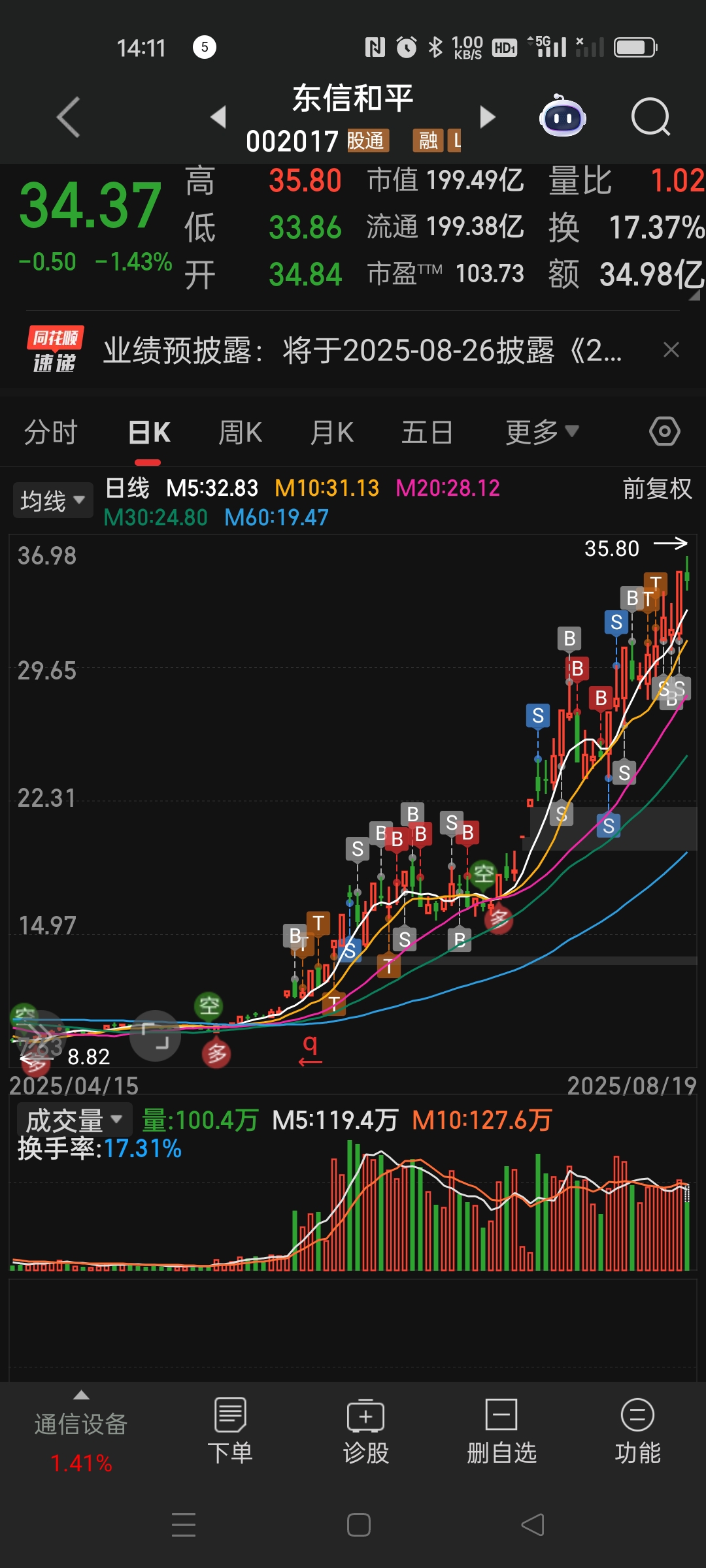Tap the 股通 badge beside stock code
706x1568 pixels.
pyautogui.click(x=367, y=140)
